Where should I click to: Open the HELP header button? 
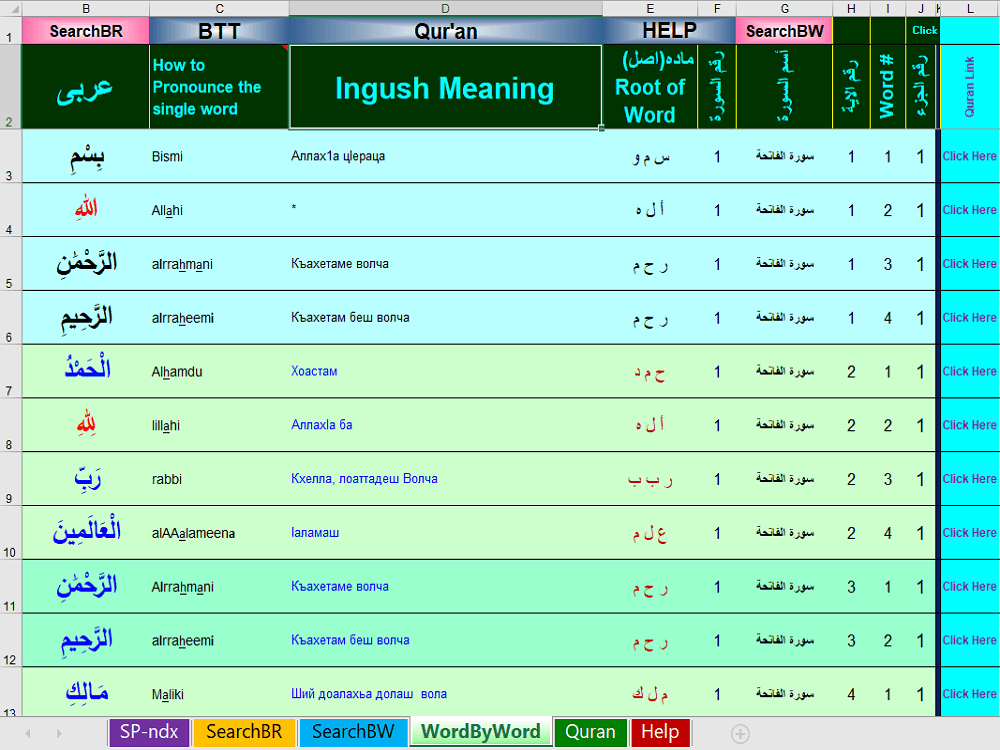(x=669, y=31)
